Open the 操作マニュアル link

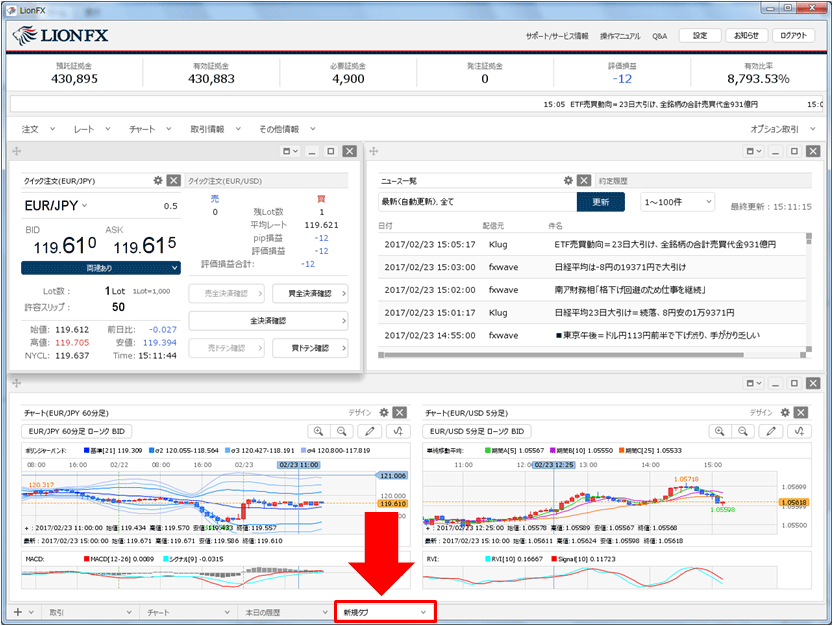tap(620, 36)
